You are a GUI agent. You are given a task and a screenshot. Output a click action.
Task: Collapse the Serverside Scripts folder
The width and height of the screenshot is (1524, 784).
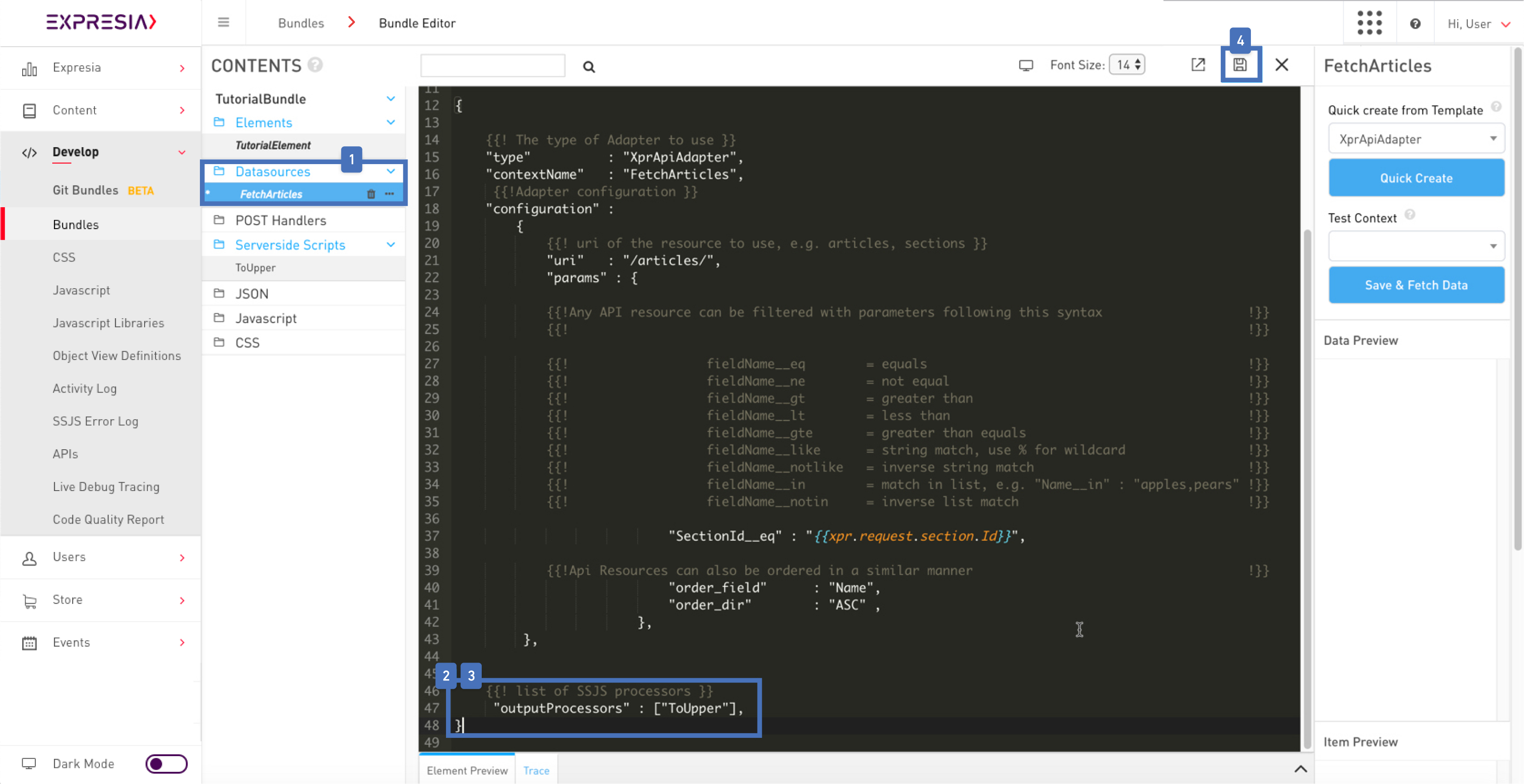point(390,245)
